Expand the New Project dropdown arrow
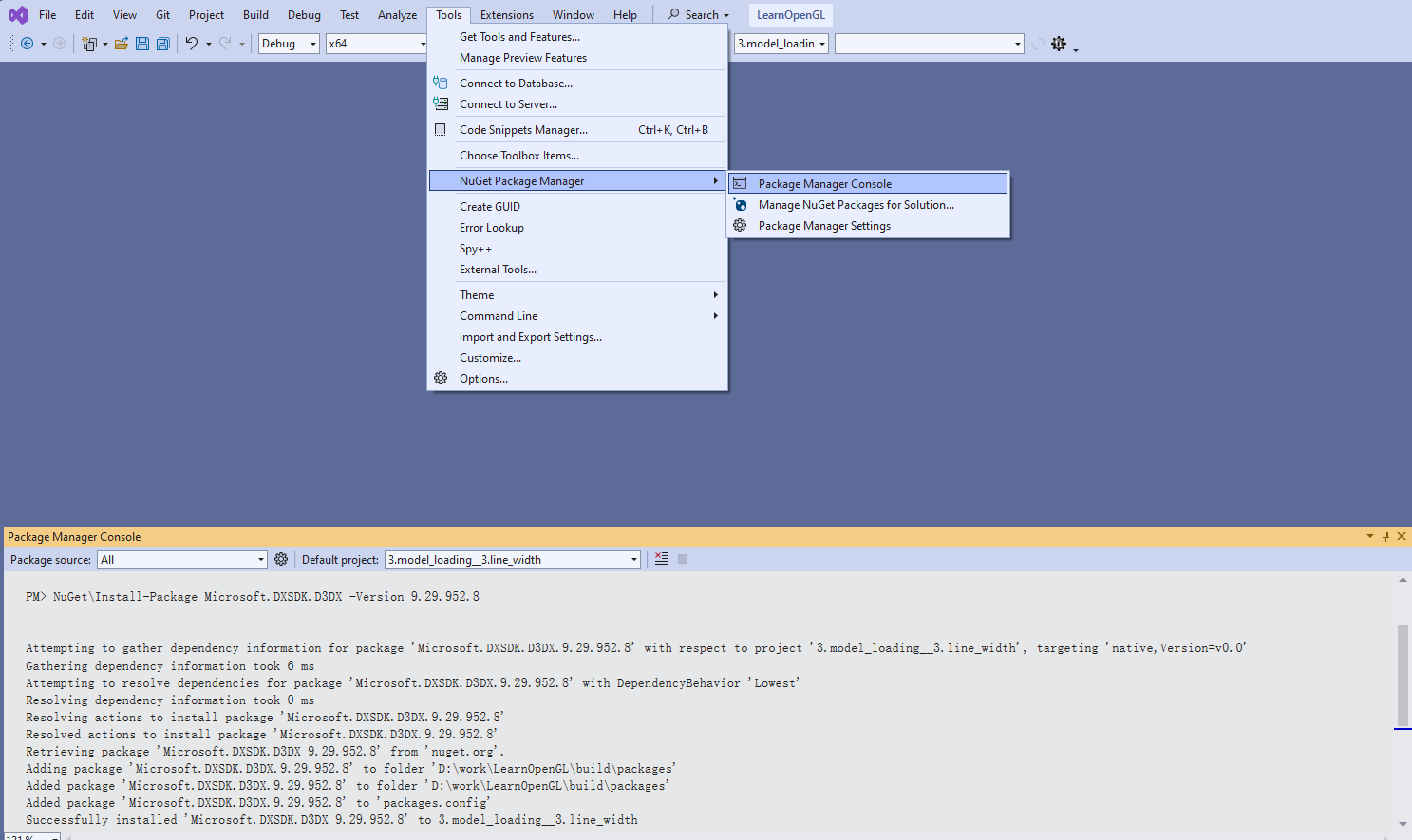 click(105, 44)
